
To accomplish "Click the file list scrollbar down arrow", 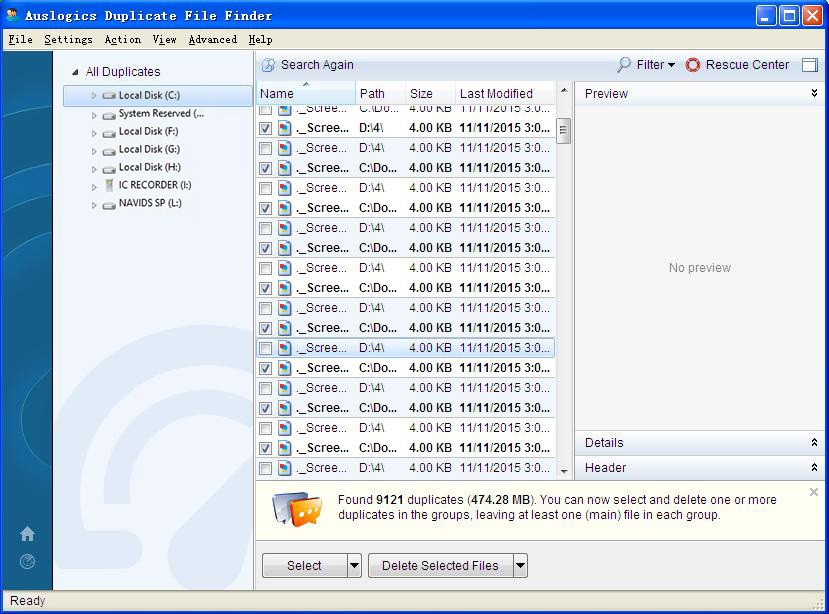I will pos(564,471).
